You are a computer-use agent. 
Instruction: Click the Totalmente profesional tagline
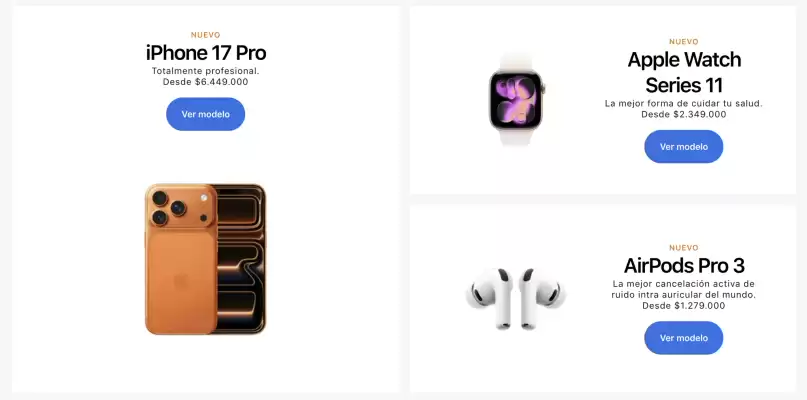click(205, 71)
